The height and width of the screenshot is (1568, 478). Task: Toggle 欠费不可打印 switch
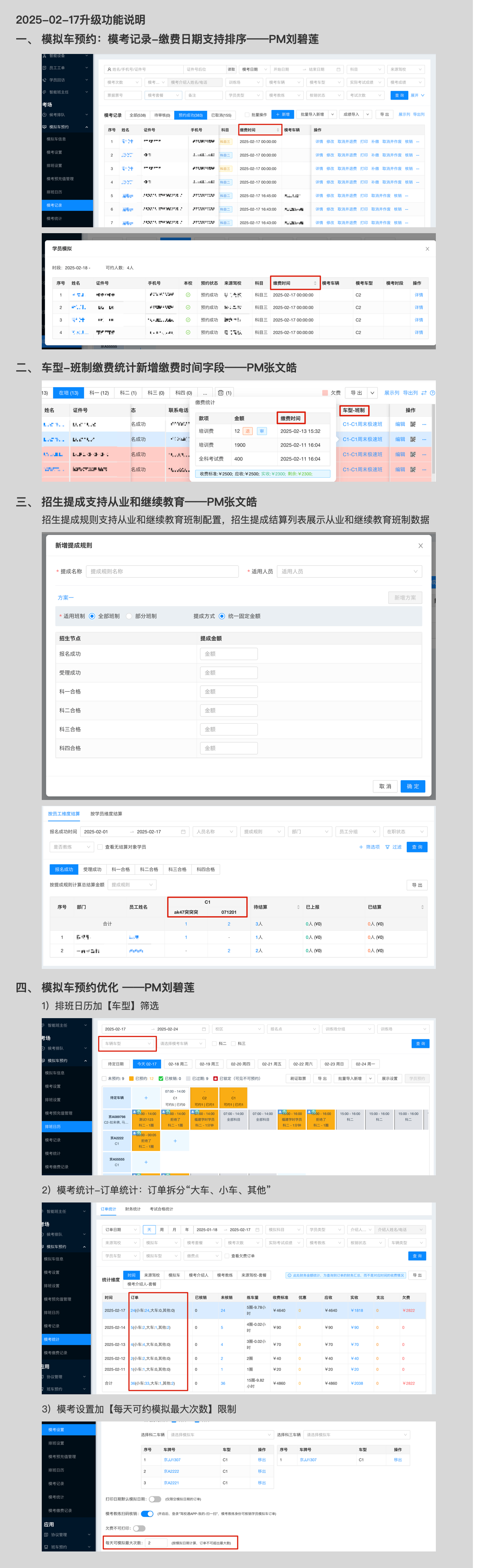(139, 1528)
